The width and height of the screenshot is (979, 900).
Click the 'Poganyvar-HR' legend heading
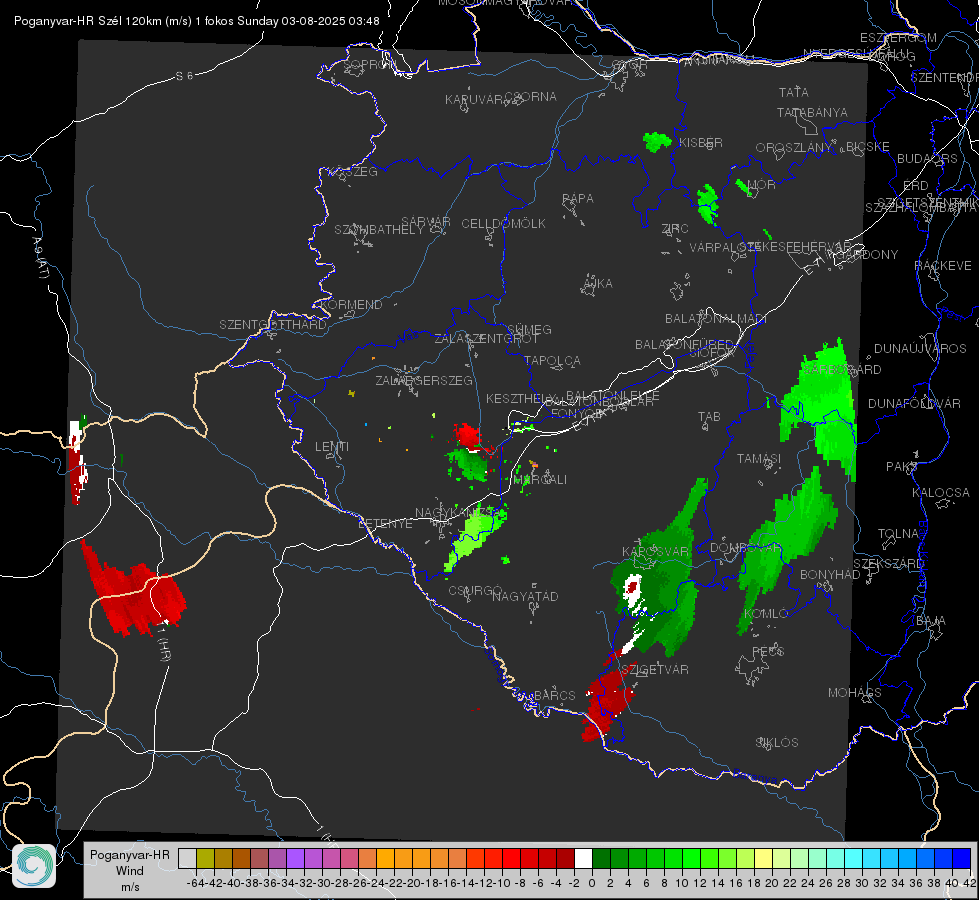(x=130, y=855)
